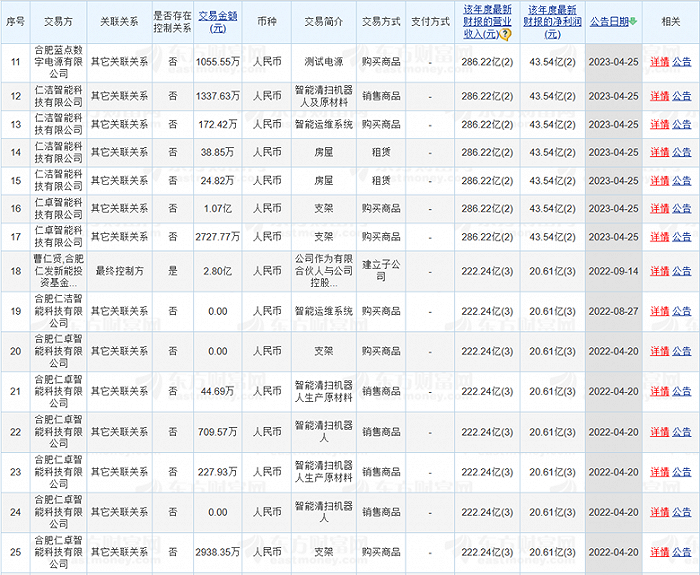Image resolution: width=700 pixels, height=575 pixels.
Task: Open 公告 for row 11 合肥蓝点数字电源
Action: 682,62
